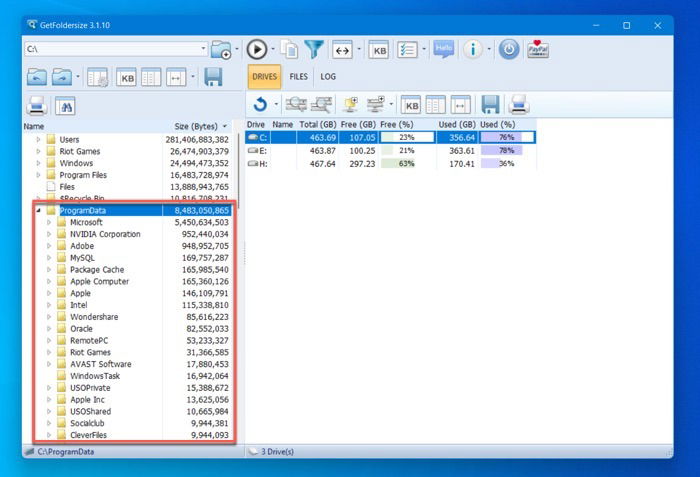Click the top-row KB size unit icon
700x477 pixels.
point(379,50)
